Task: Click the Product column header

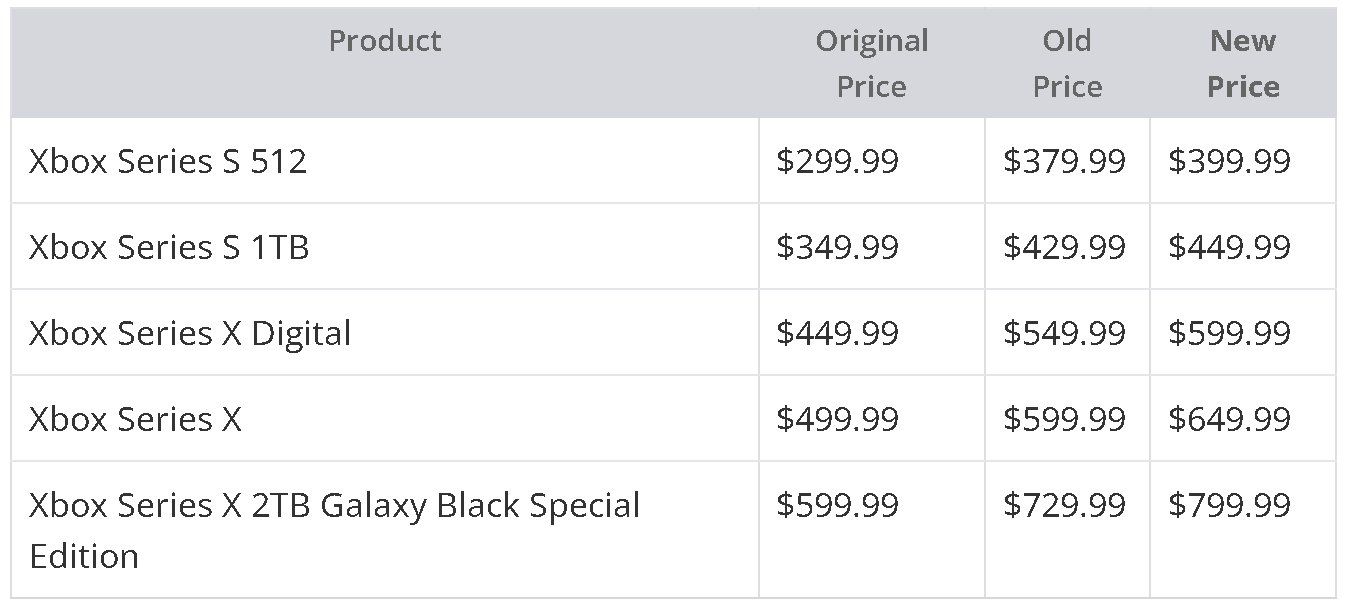Action: tap(384, 41)
